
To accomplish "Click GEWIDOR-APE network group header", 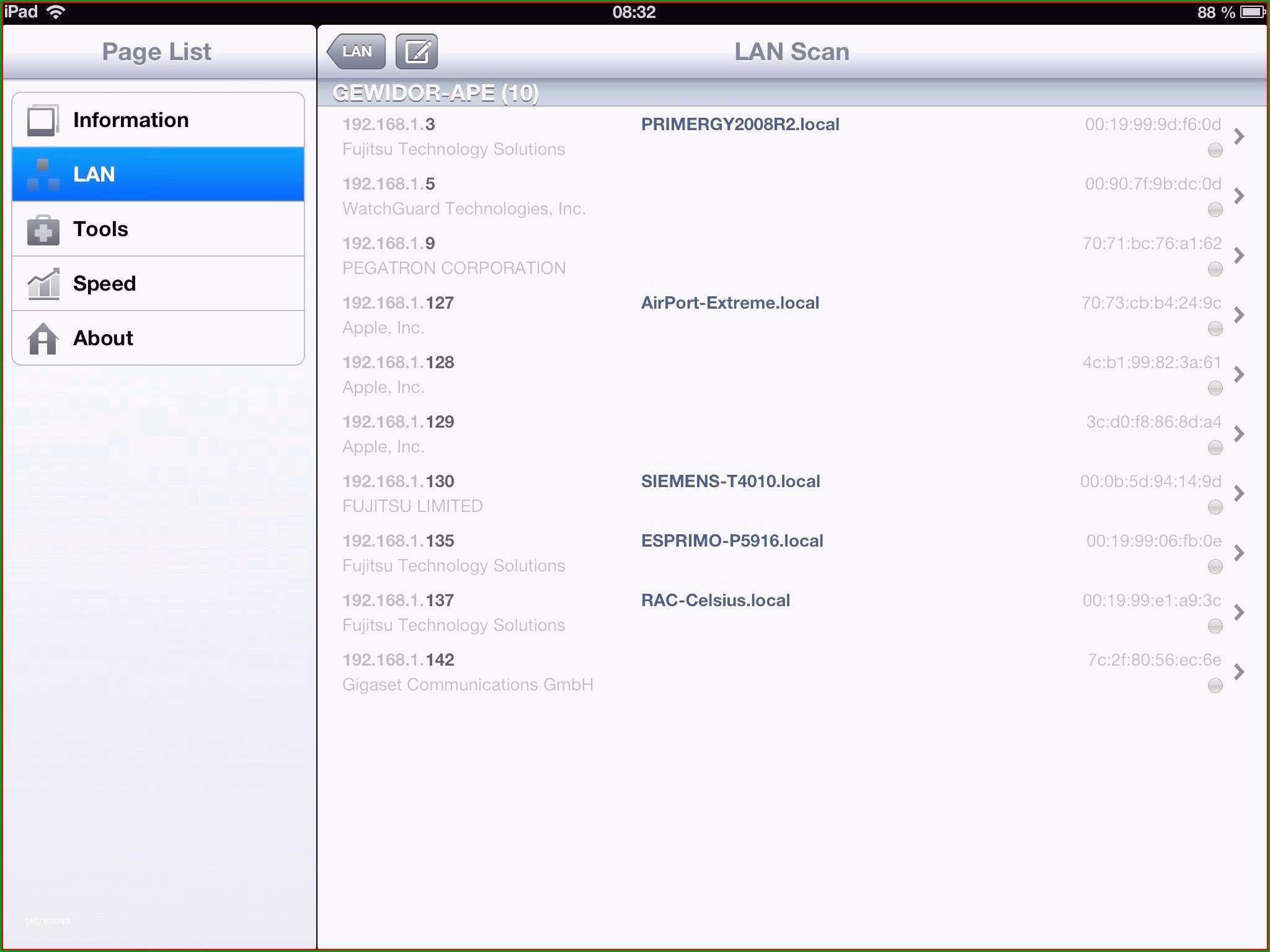I will (790, 92).
